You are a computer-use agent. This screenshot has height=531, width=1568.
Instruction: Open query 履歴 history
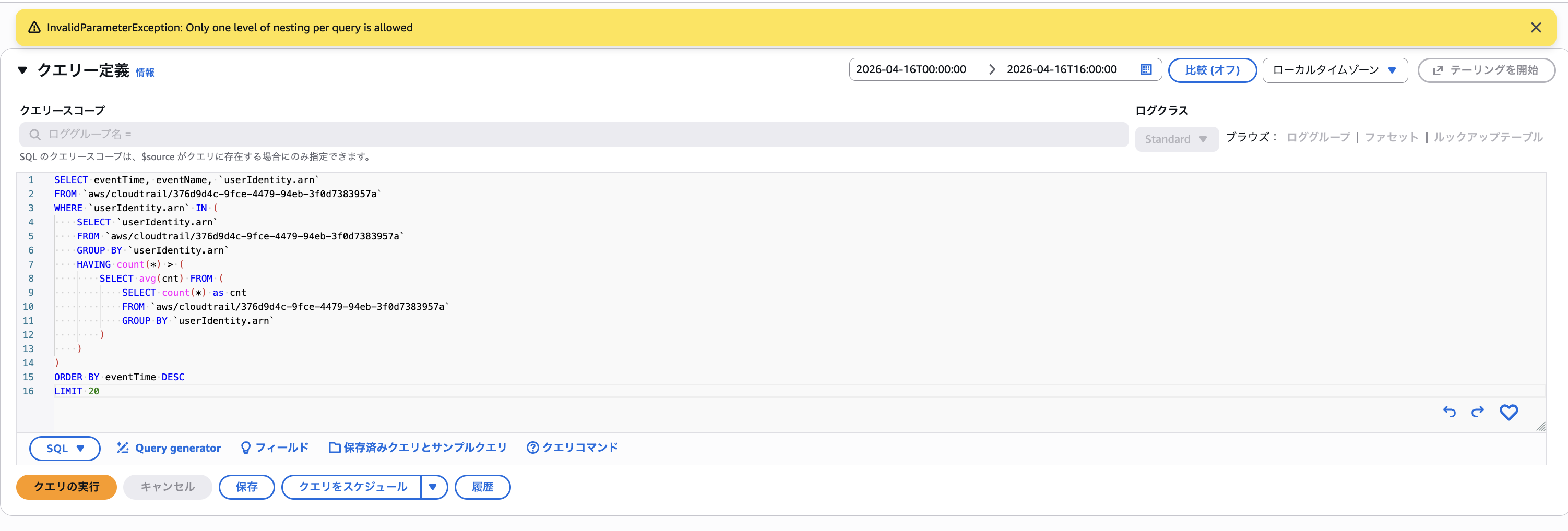[483, 487]
